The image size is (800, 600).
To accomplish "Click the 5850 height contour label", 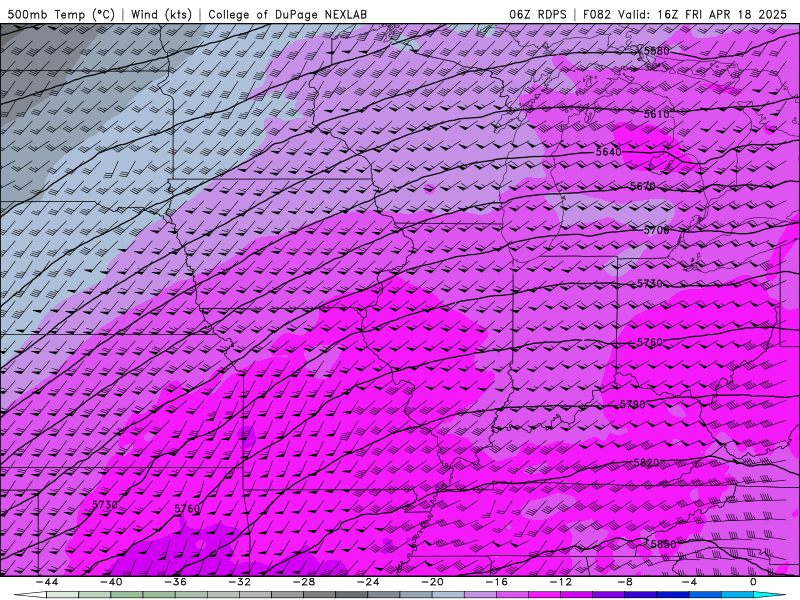I will [x=663, y=544].
